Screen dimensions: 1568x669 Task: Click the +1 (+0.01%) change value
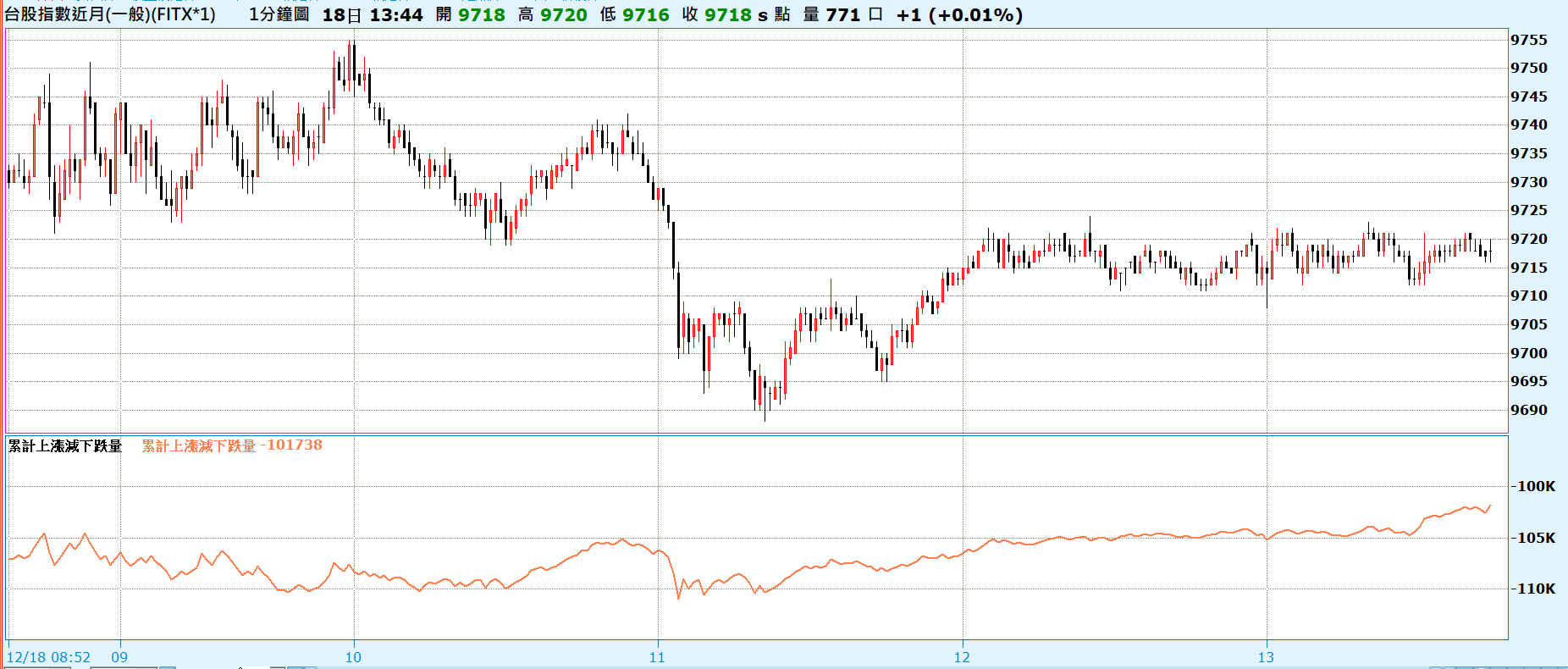pyautogui.click(x=959, y=15)
